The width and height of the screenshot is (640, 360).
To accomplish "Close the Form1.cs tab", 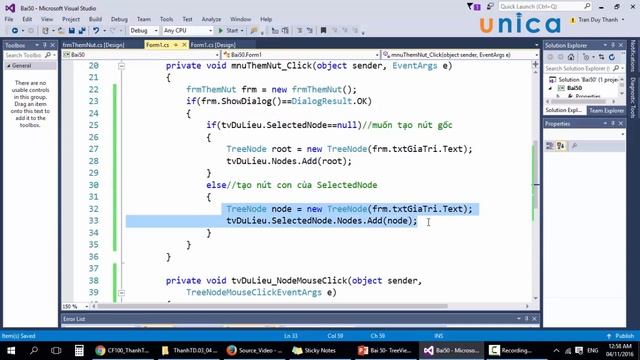I will (x=184, y=45).
